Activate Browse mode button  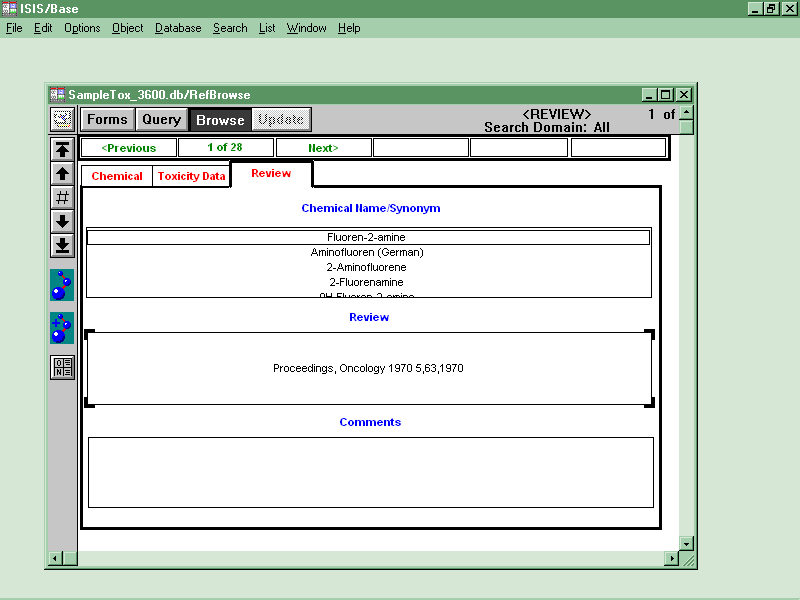[x=220, y=120]
